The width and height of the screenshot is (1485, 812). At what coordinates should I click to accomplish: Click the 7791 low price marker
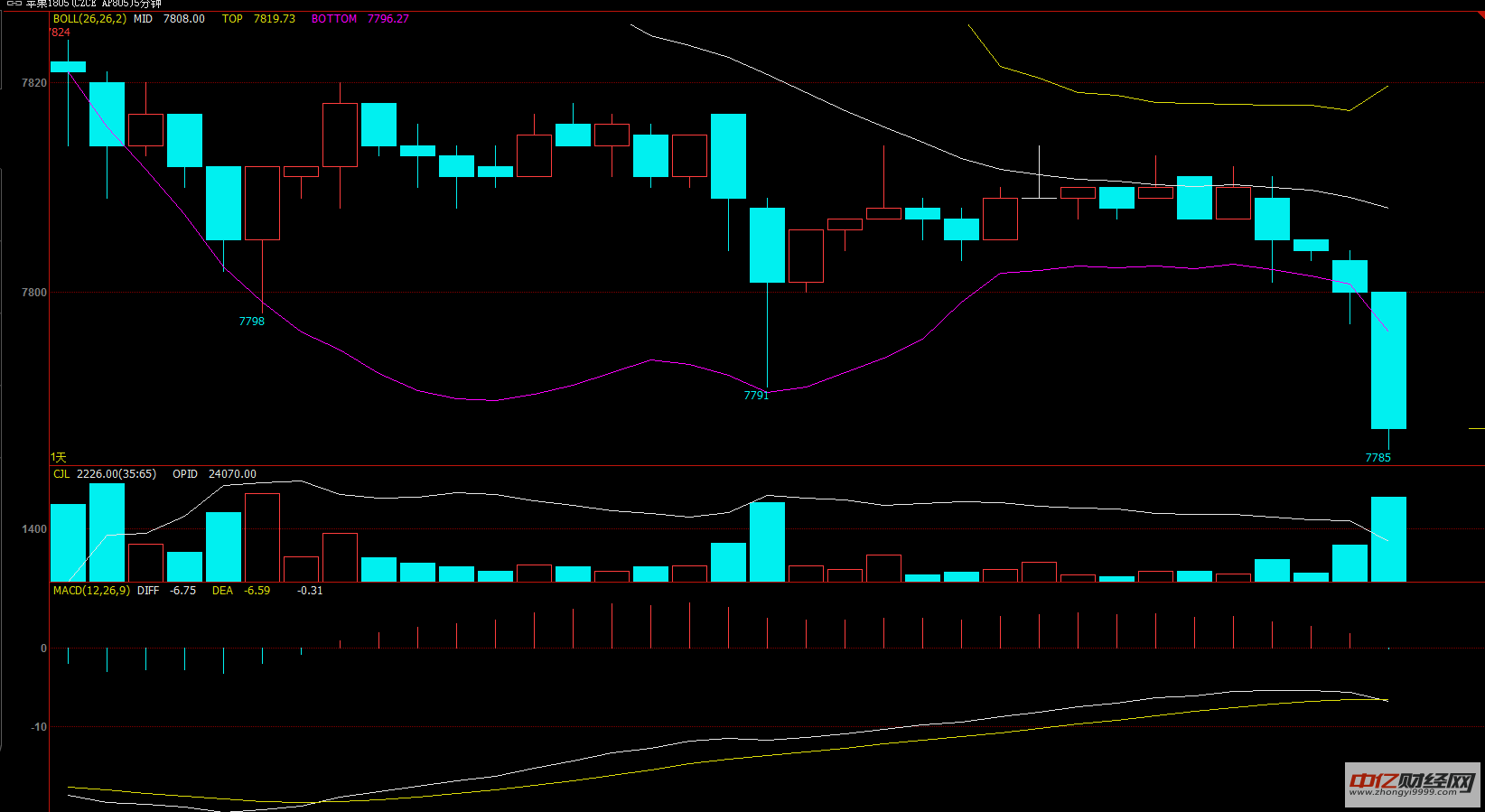pos(756,396)
